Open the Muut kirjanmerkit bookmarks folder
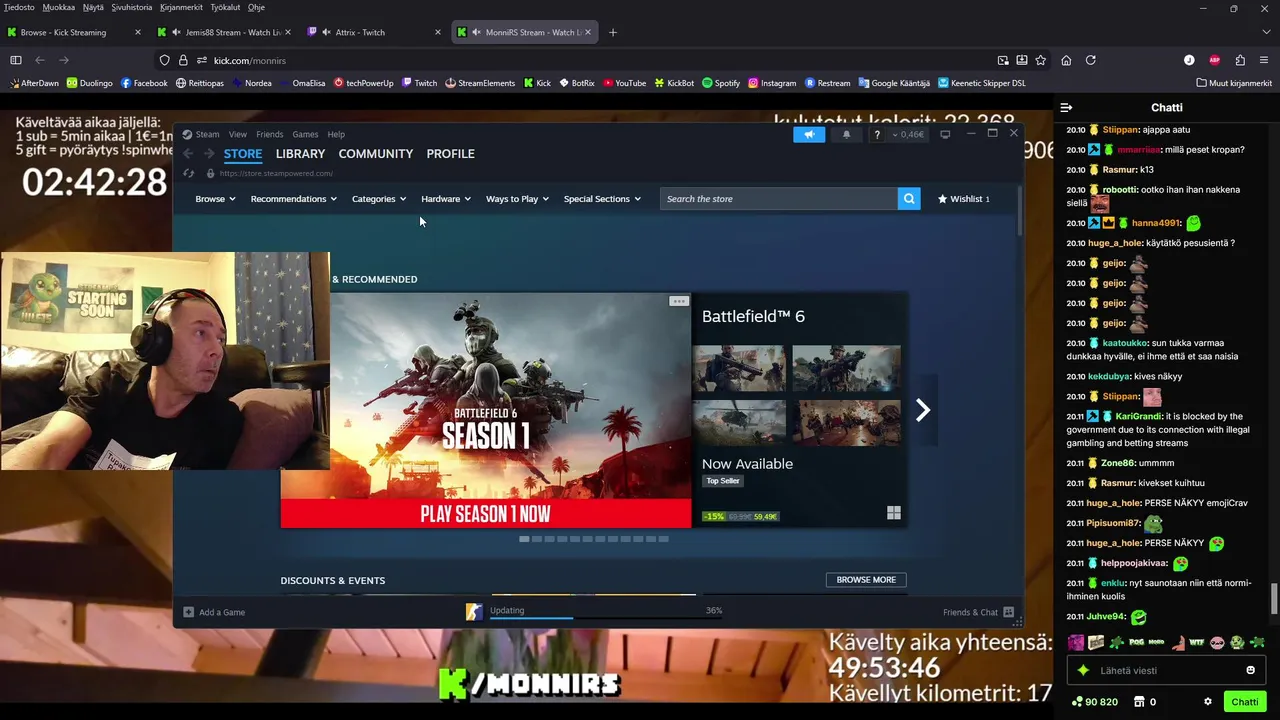Image resolution: width=1280 pixels, height=720 pixels. click(1233, 83)
